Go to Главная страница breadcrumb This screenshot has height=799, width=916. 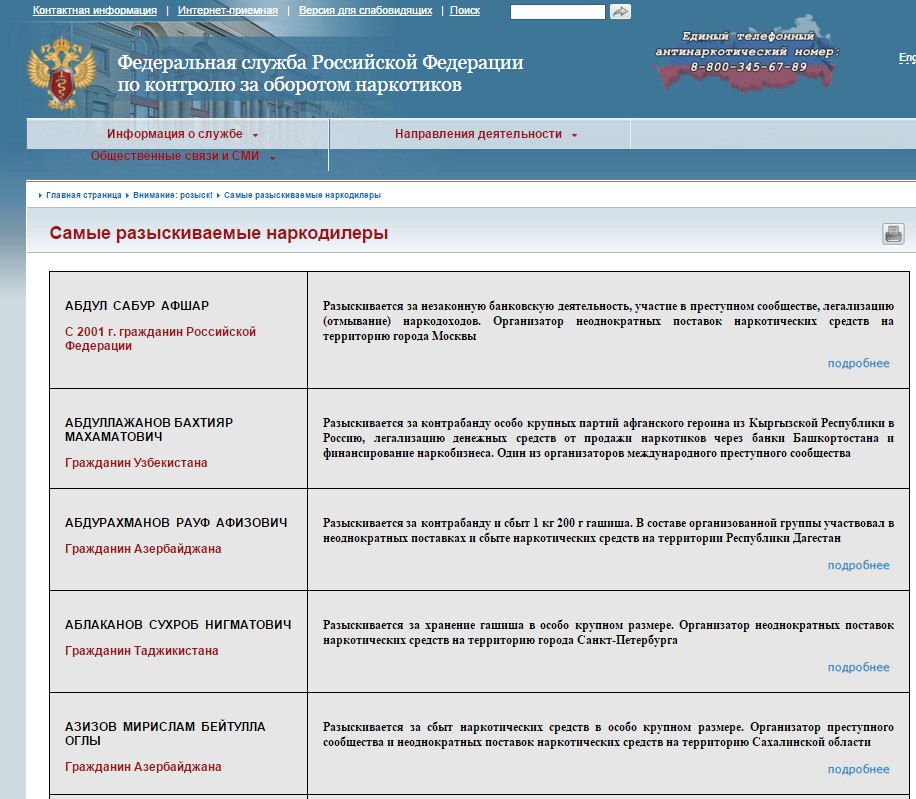(84, 195)
